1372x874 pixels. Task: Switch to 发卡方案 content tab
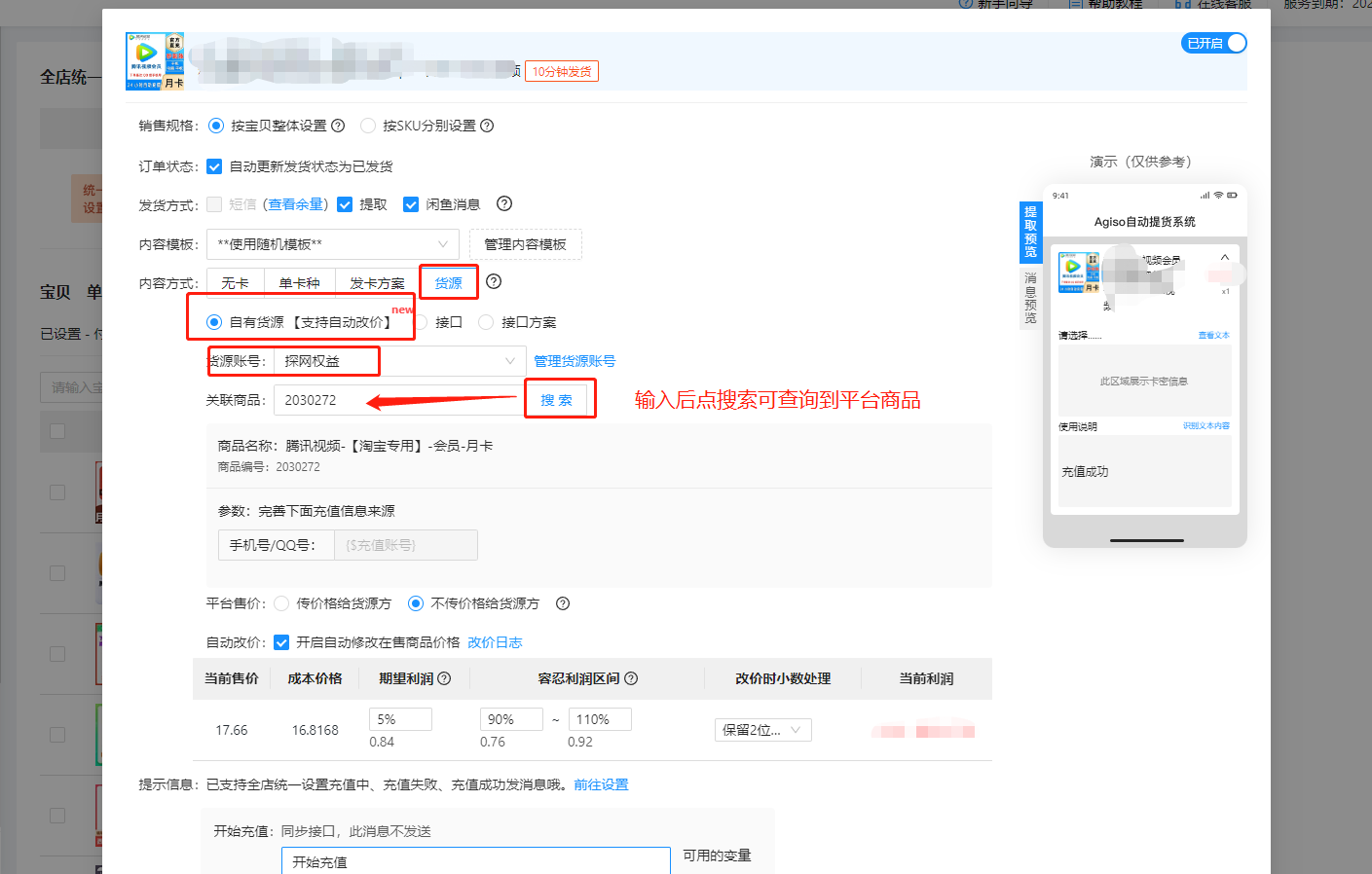377,283
